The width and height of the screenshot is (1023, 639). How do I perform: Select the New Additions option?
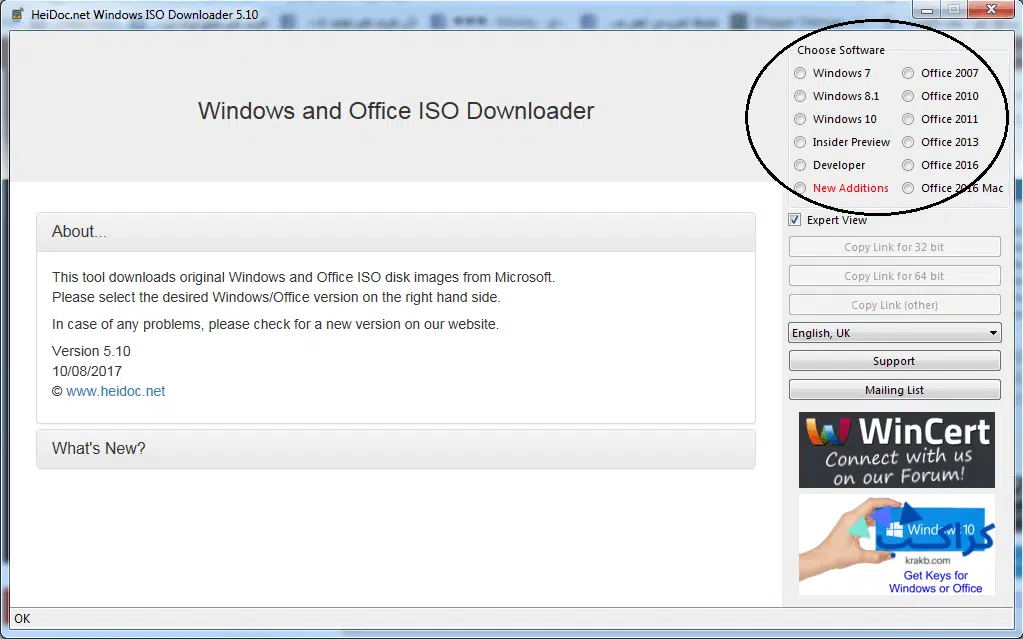[801, 188]
